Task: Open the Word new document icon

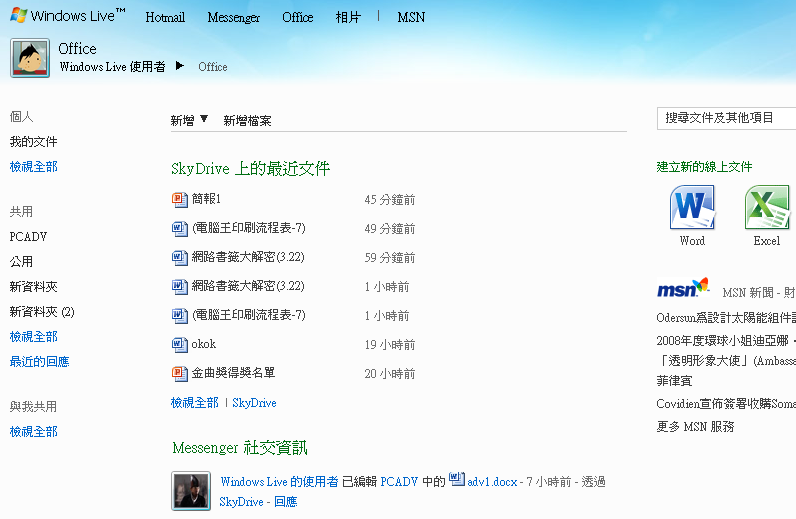Action: pyautogui.click(x=692, y=207)
